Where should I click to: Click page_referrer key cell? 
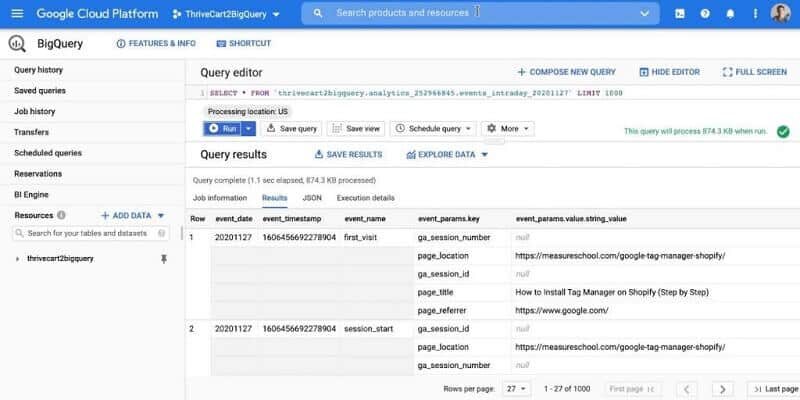coord(442,310)
